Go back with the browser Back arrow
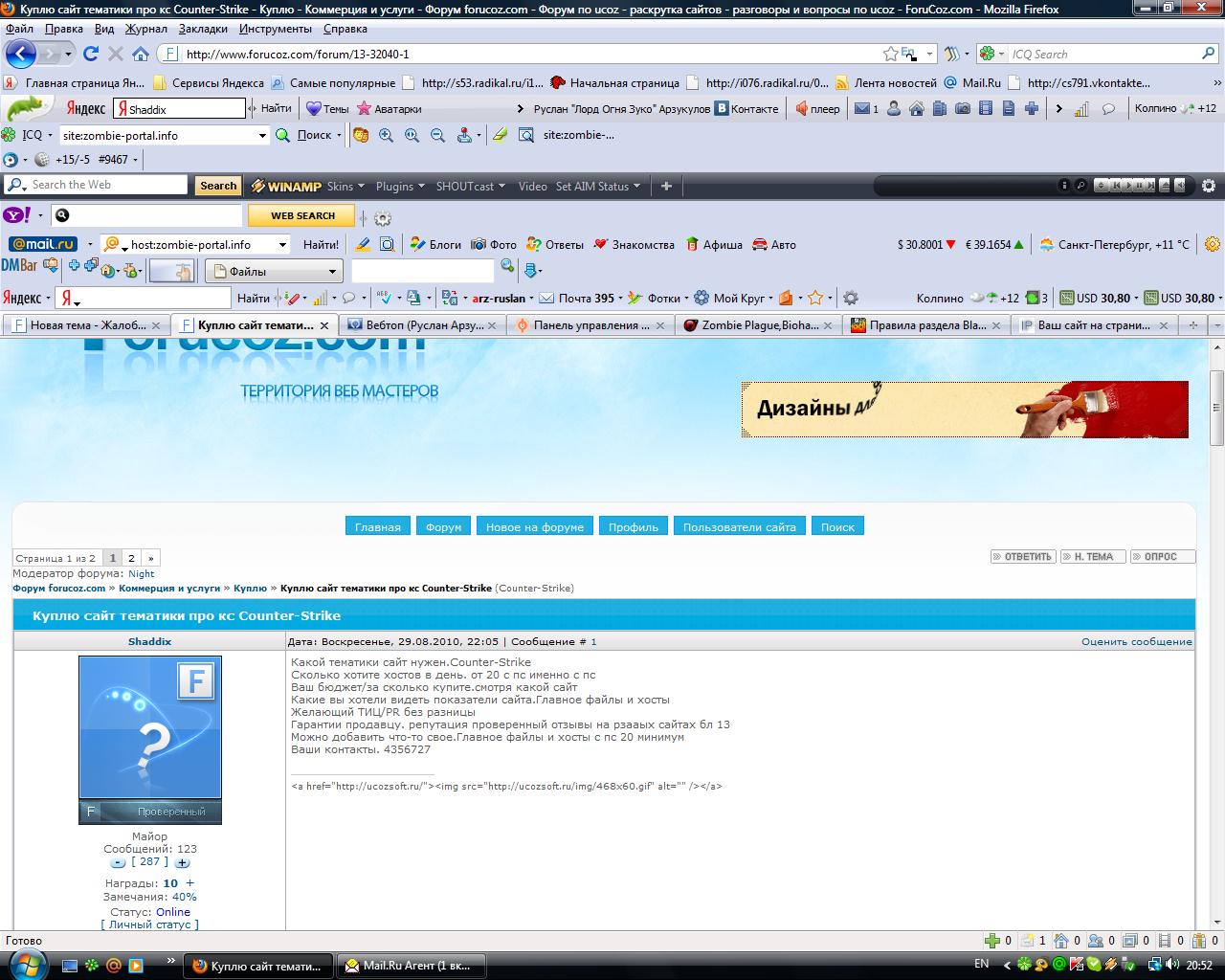Screen dimensions: 1225x980 pyautogui.click(x=20, y=54)
